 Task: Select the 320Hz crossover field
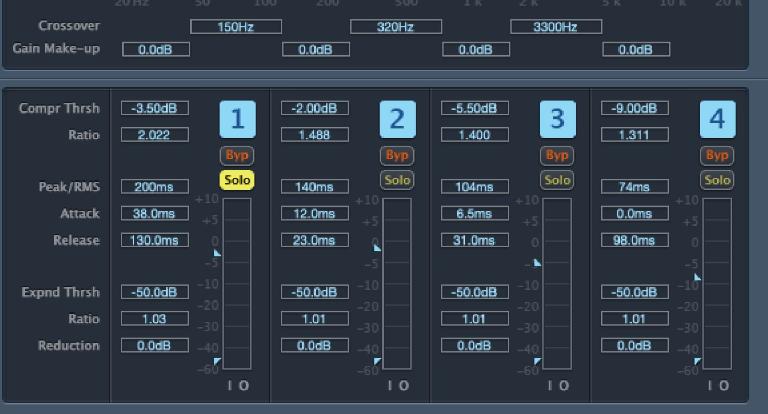coord(396,26)
